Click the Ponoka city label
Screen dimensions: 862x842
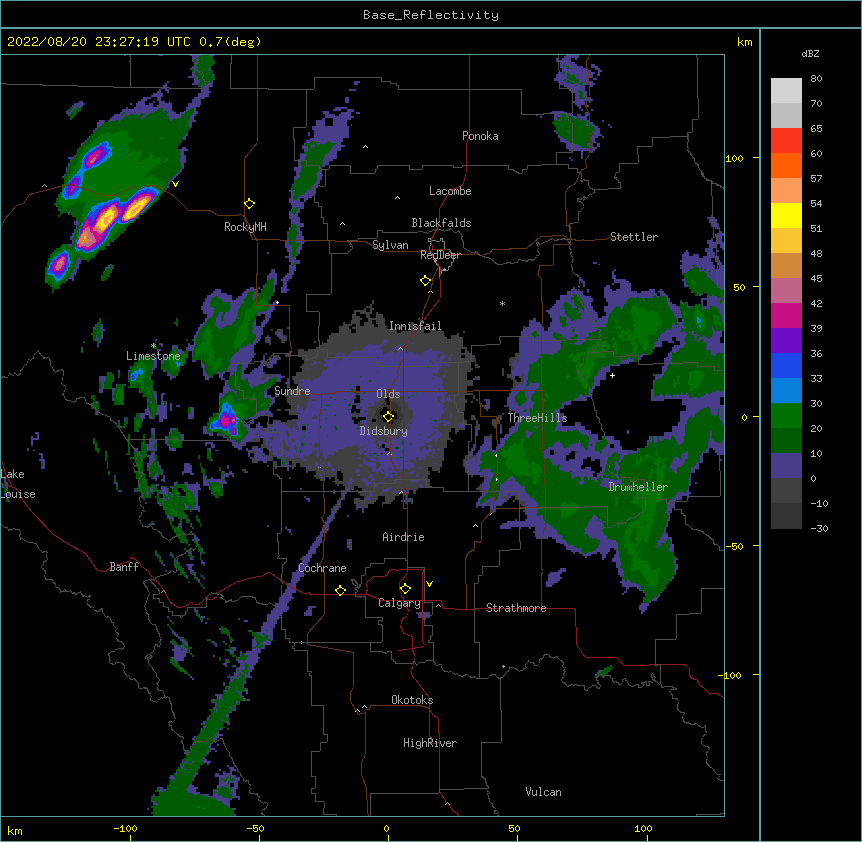[x=480, y=136]
